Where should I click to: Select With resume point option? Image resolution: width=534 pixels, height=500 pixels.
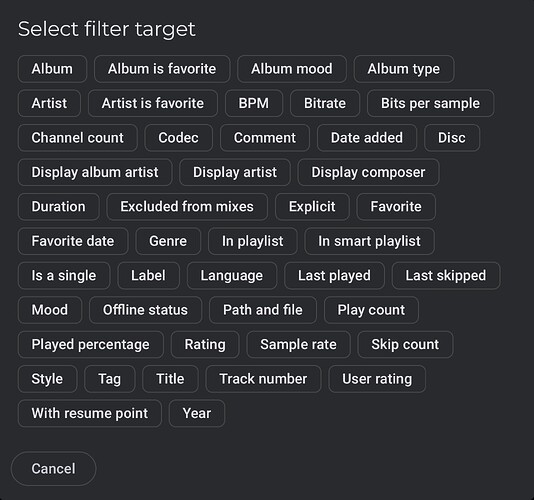(90, 413)
